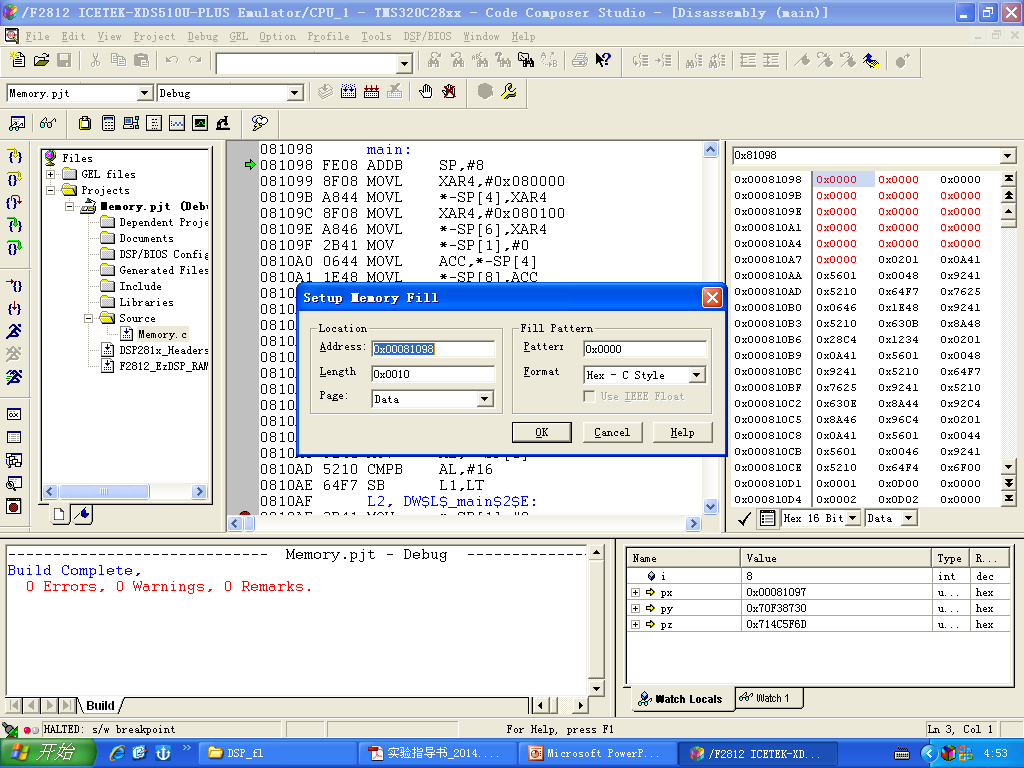Select Memory.c in the project tree

[x=162, y=334]
